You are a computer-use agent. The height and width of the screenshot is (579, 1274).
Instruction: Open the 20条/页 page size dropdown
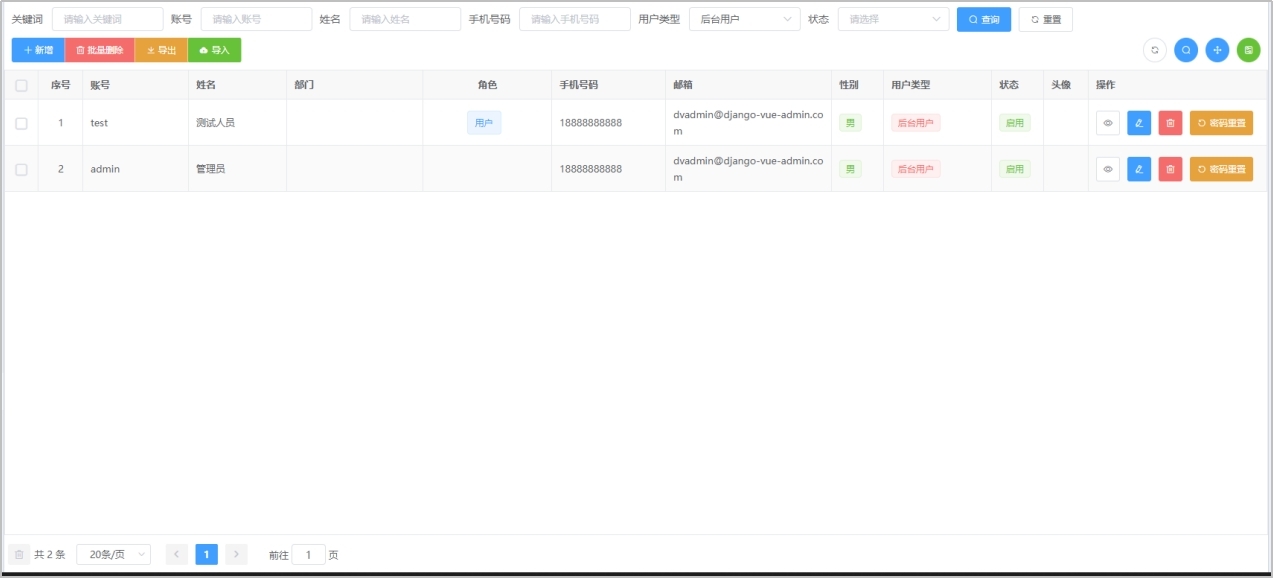113,554
